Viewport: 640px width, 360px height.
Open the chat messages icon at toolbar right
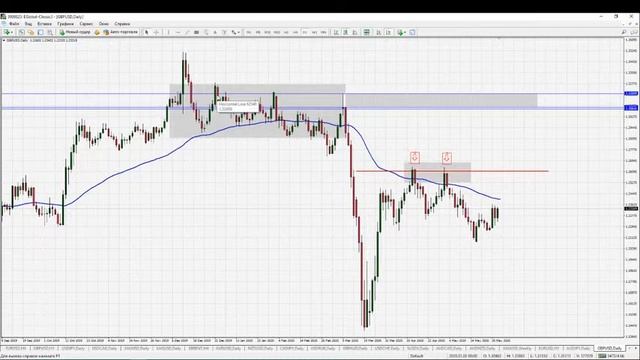click(x=634, y=32)
